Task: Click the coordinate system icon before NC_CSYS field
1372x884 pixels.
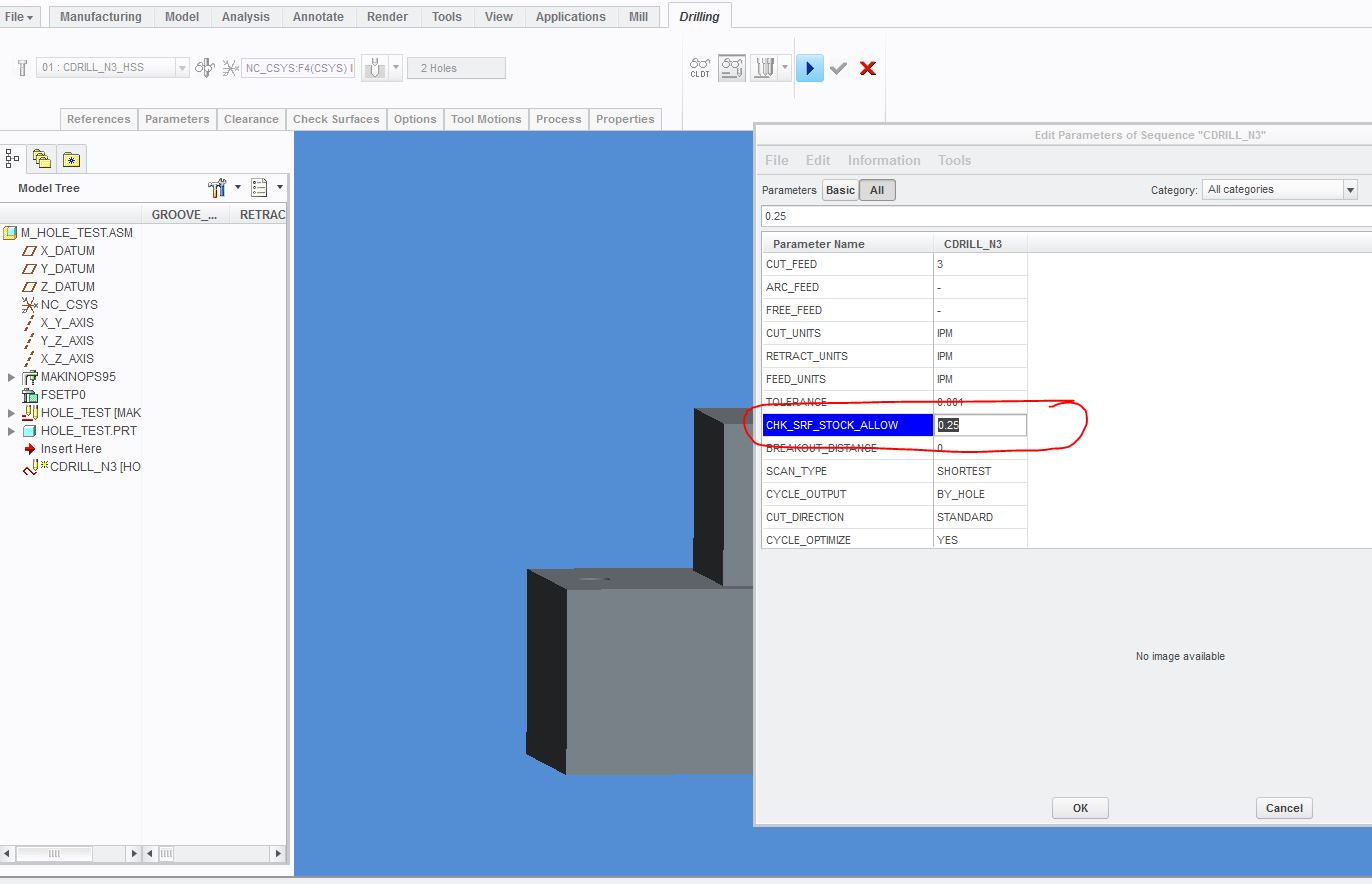Action: tap(231, 68)
